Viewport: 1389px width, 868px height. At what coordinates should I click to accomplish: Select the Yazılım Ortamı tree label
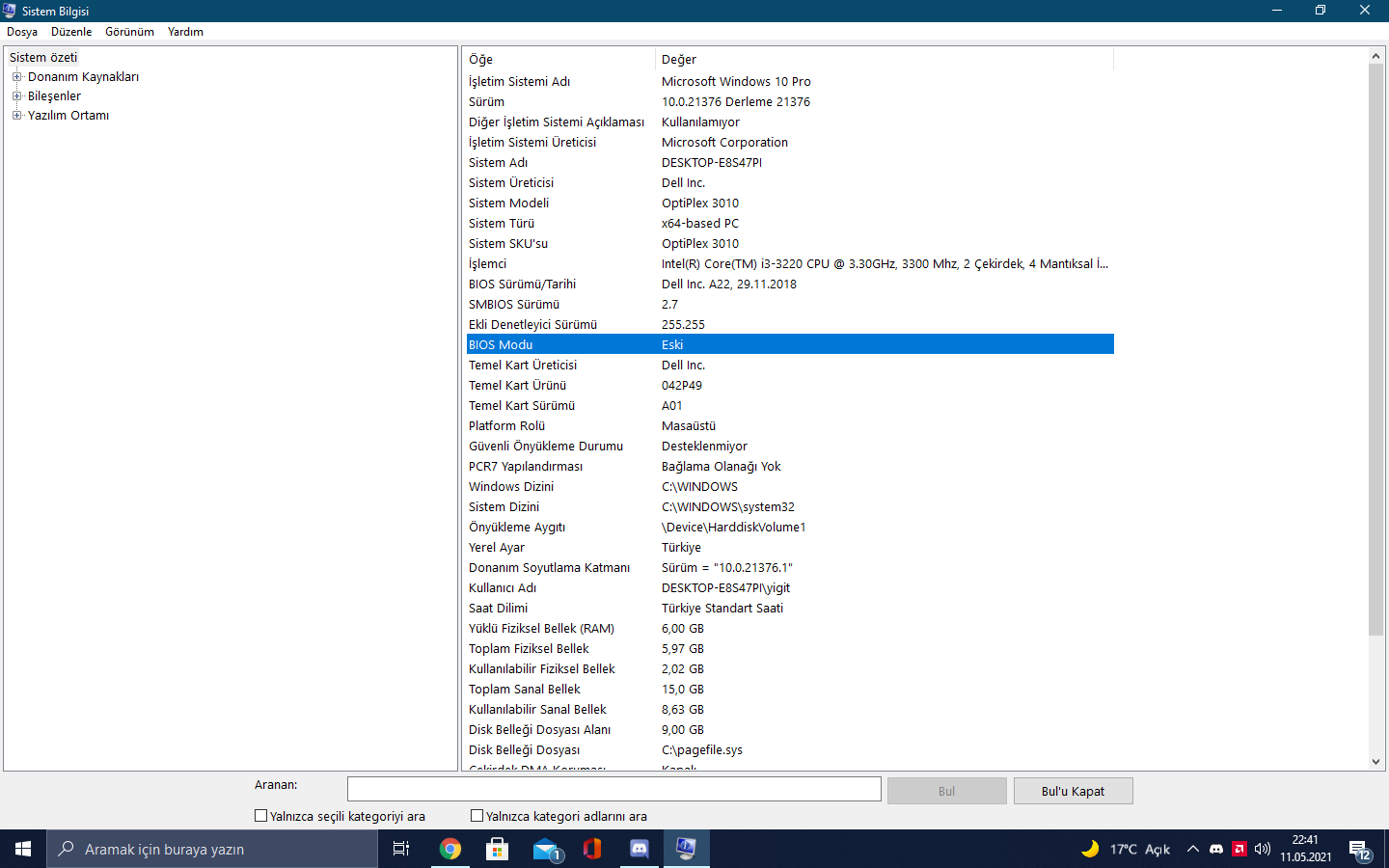(68, 116)
